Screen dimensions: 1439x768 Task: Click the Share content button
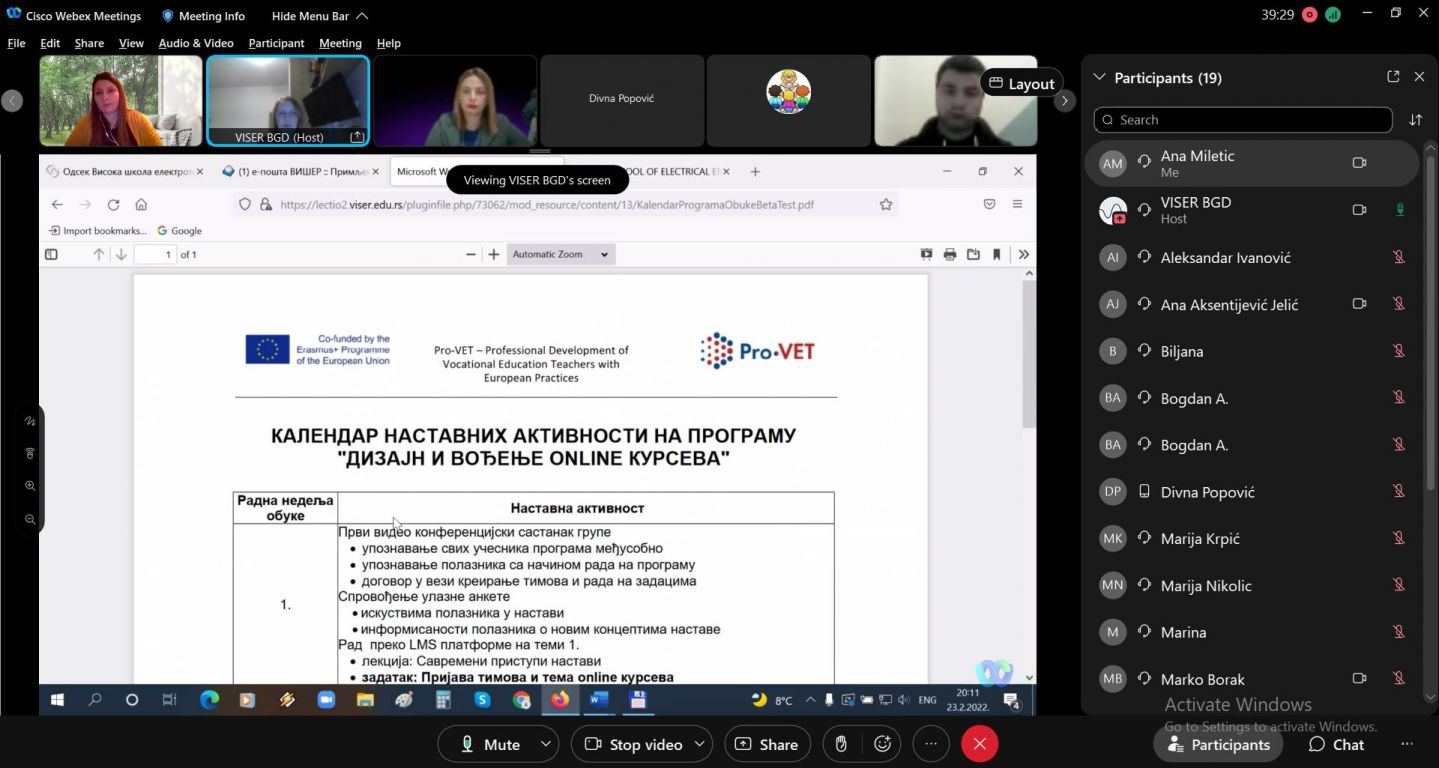click(767, 744)
